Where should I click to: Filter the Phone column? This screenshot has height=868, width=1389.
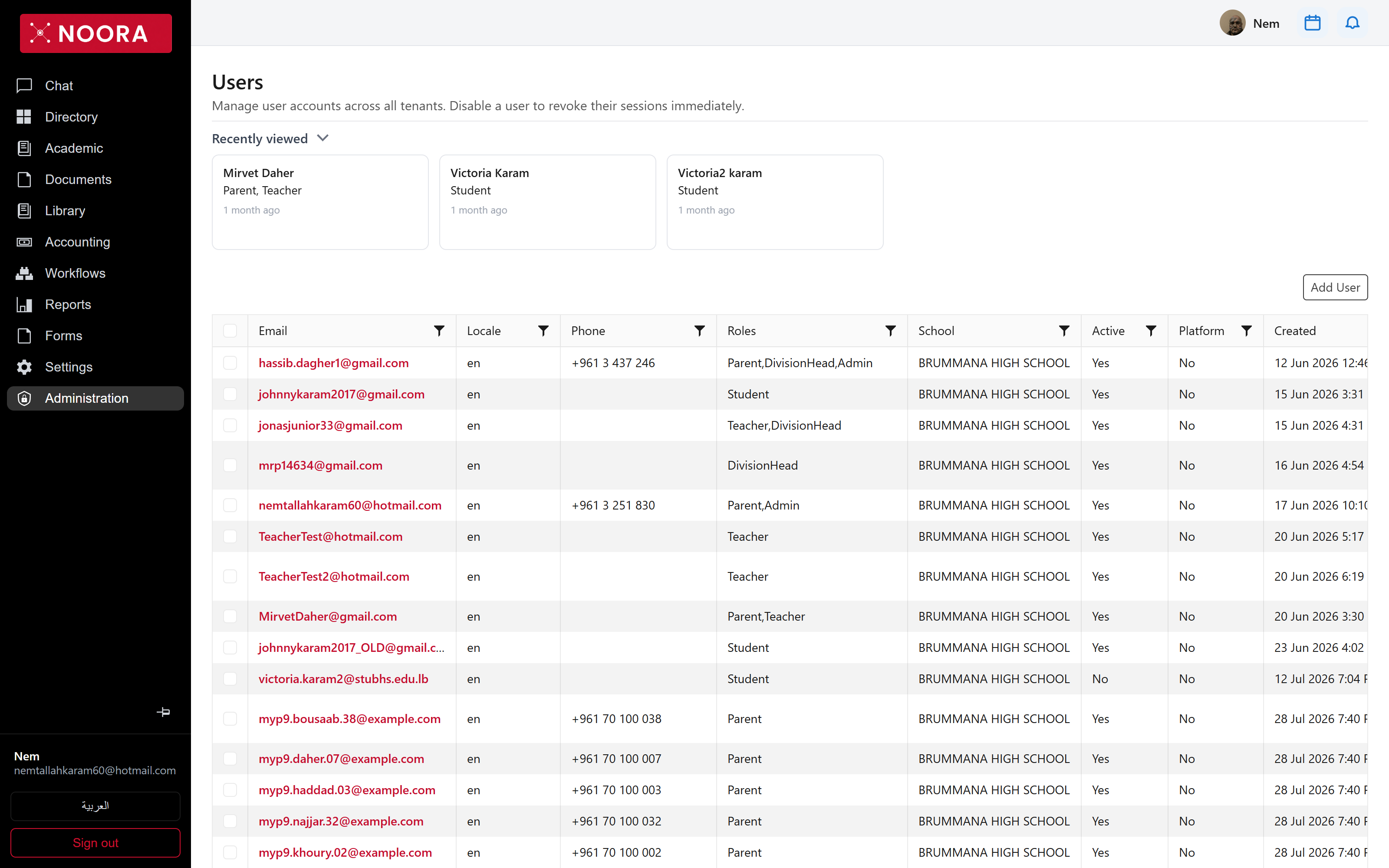point(699,331)
